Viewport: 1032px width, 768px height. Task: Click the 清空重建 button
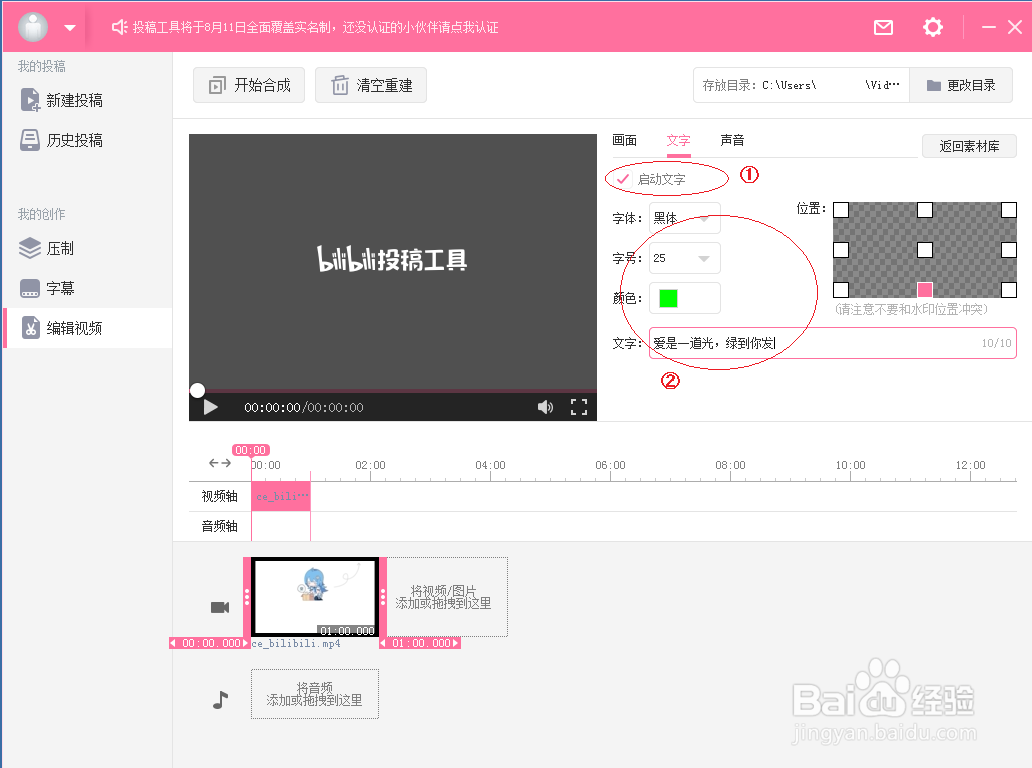371,85
